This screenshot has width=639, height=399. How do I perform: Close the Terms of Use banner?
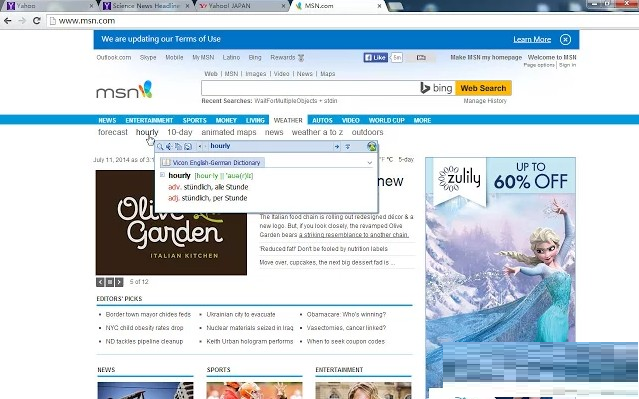565,40
